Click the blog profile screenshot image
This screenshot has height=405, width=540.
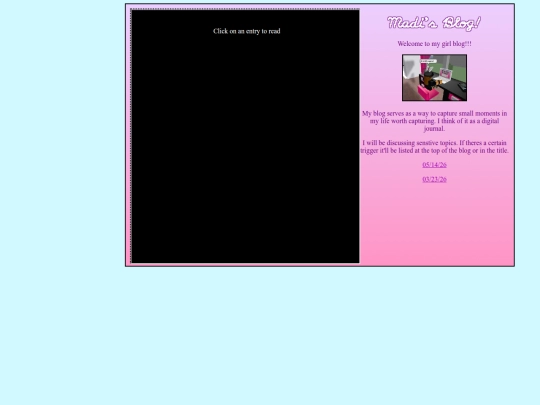point(434,77)
